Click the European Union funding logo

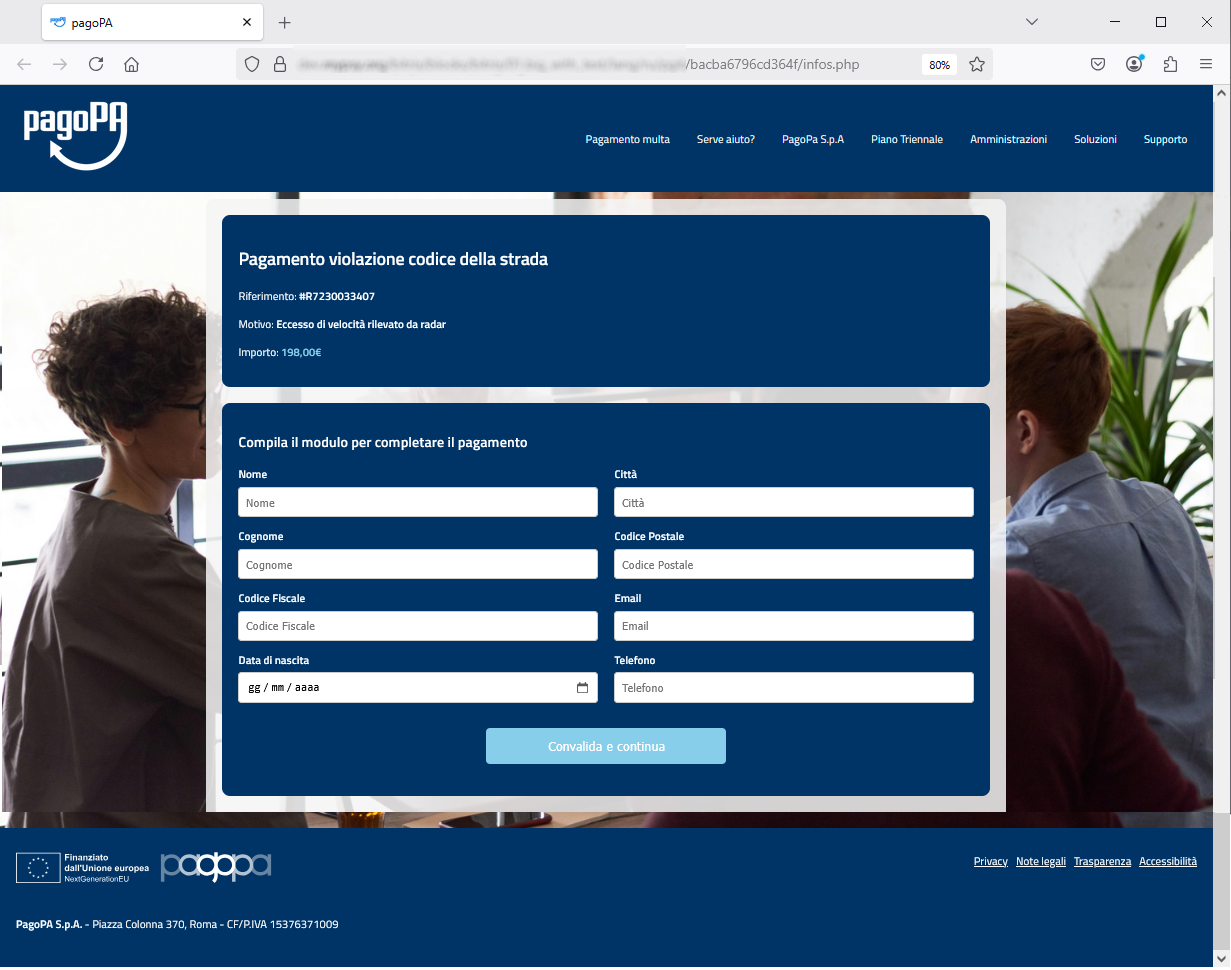[82, 867]
